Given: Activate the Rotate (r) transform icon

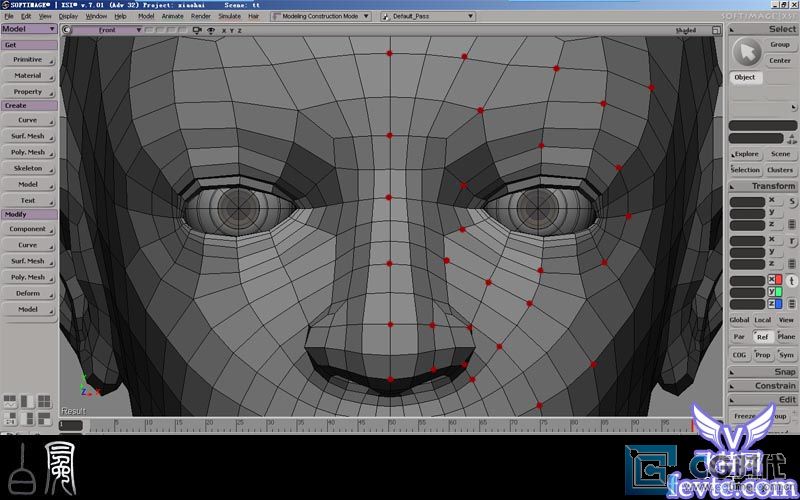Looking at the screenshot, I should click(x=792, y=241).
